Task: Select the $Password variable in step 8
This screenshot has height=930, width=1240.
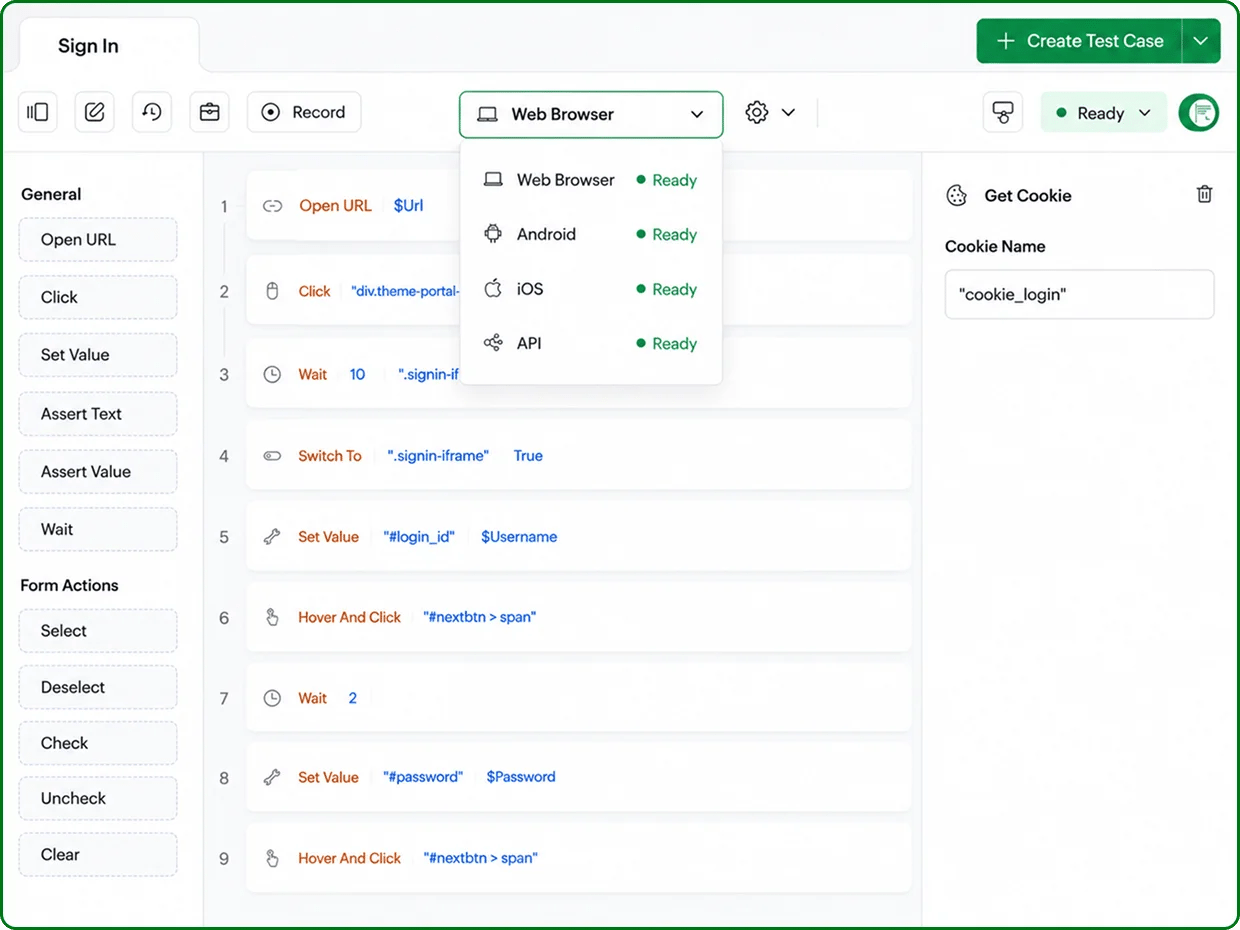Action: coord(521,777)
